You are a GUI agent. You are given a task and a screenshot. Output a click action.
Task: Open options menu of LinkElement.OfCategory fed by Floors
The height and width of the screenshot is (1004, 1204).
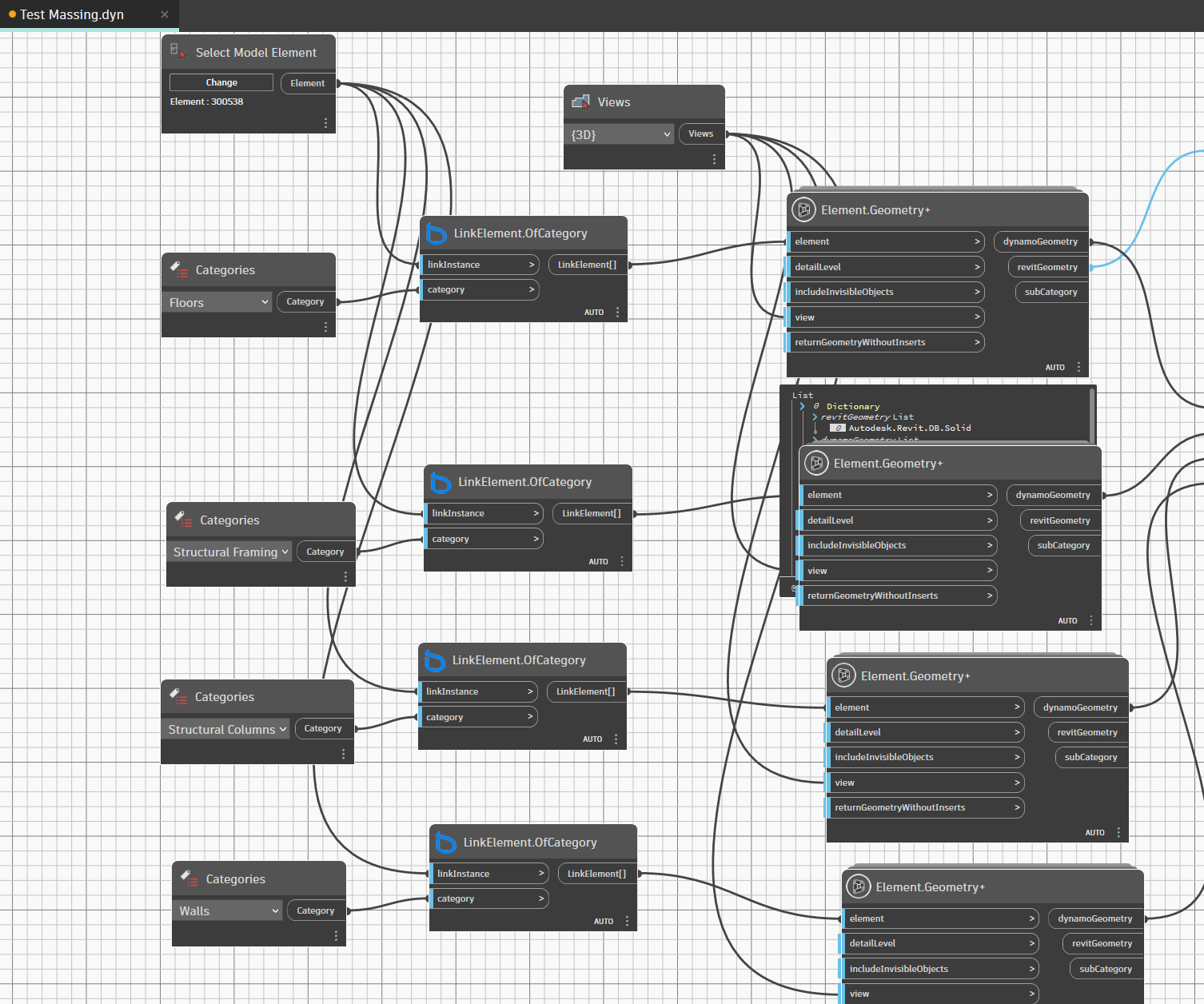[x=617, y=313]
